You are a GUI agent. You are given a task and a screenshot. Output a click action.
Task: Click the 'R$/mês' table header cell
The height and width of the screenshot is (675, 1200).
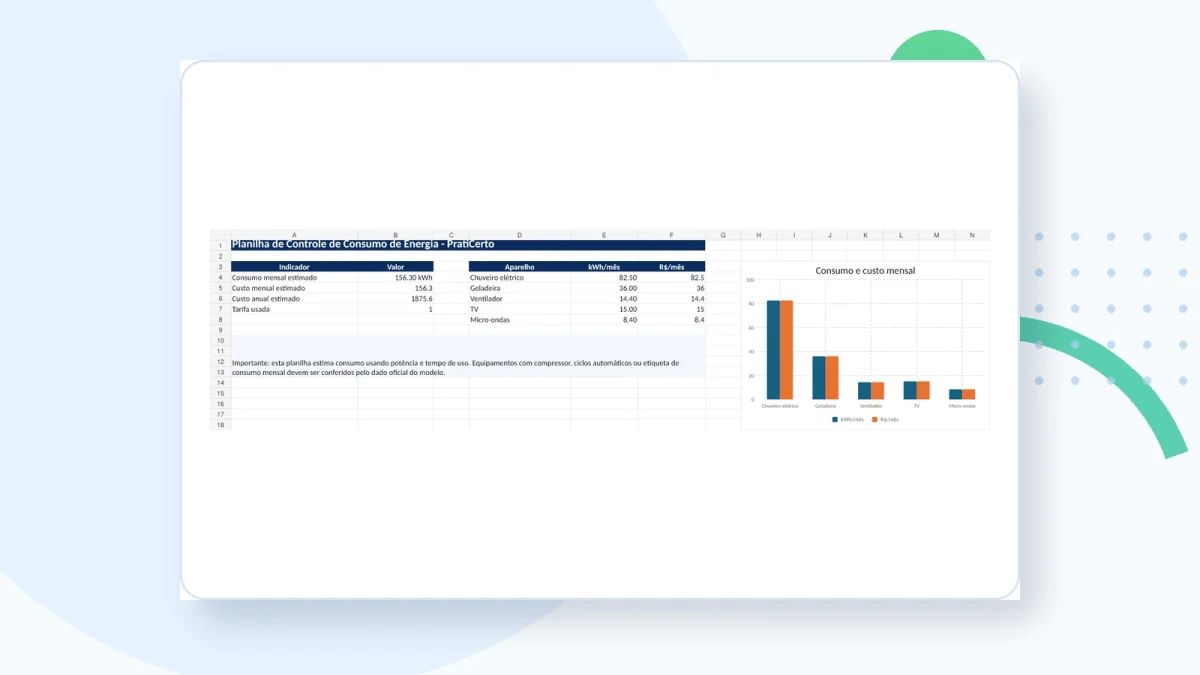coord(671,267)
